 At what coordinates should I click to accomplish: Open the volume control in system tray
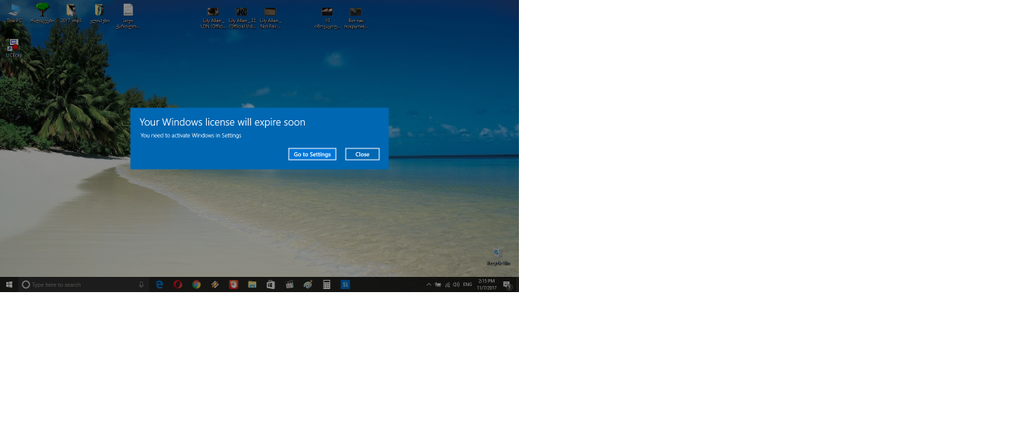(456, 285)
